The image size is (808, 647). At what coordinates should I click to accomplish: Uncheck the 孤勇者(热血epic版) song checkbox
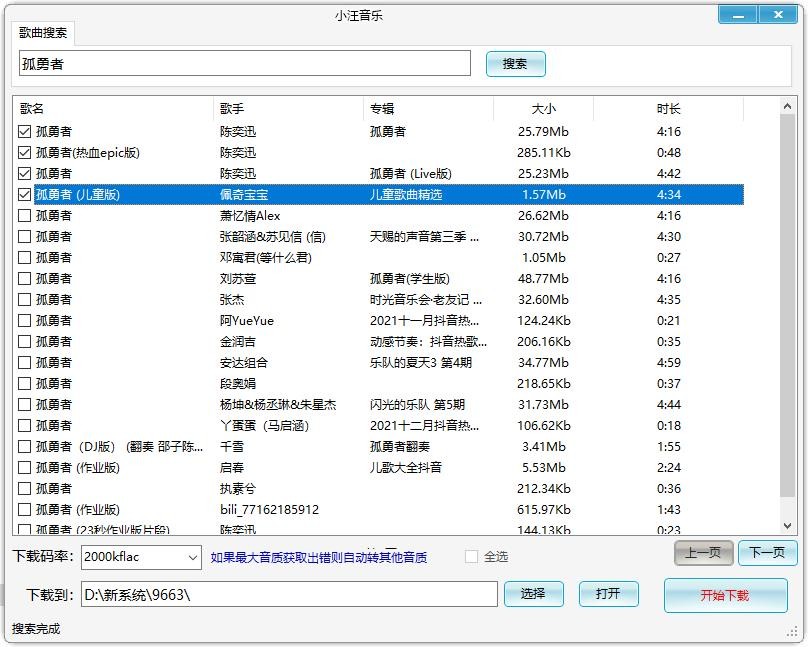(x=25, y=153)
